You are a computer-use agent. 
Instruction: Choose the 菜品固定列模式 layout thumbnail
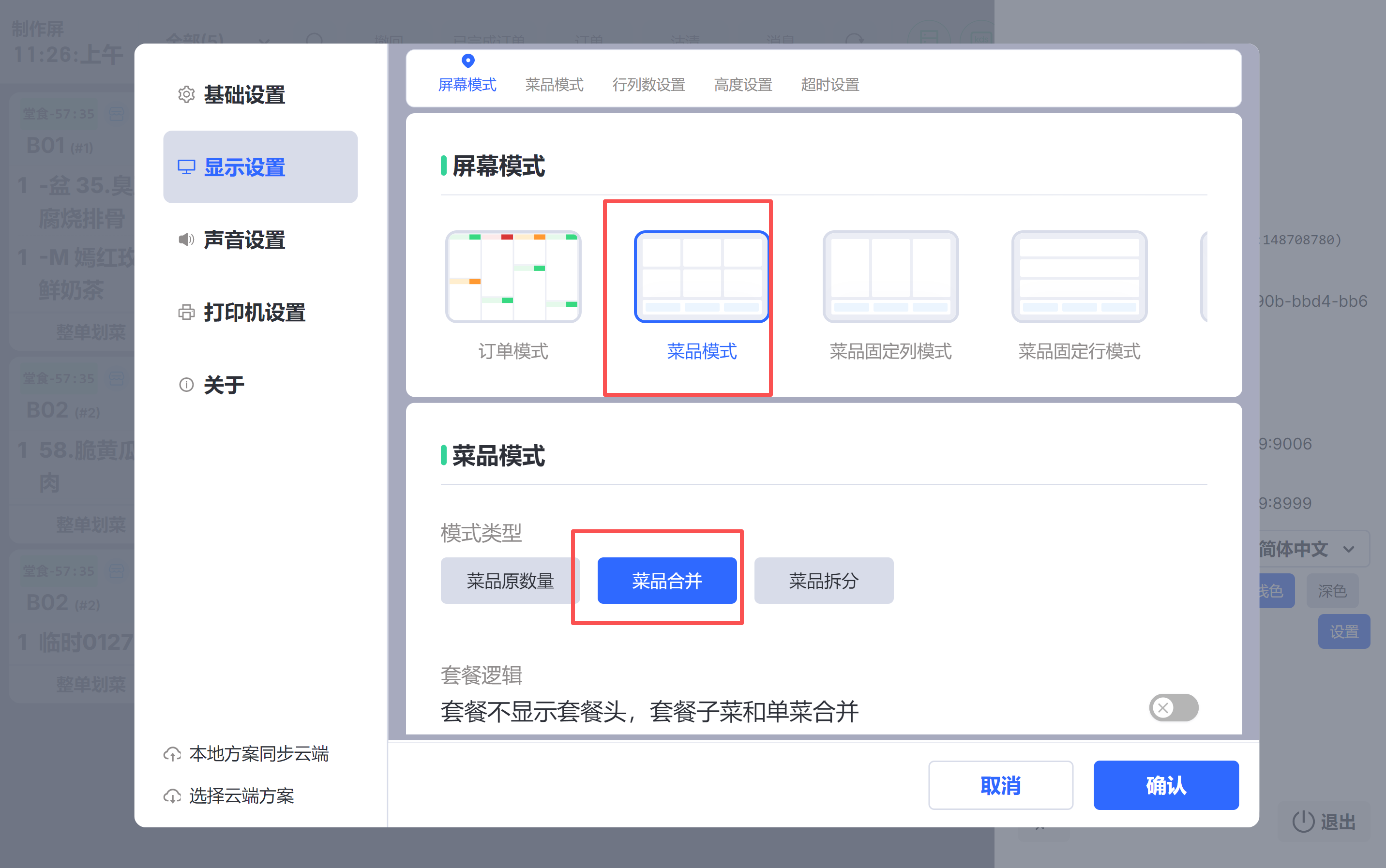tap(890, 277)
